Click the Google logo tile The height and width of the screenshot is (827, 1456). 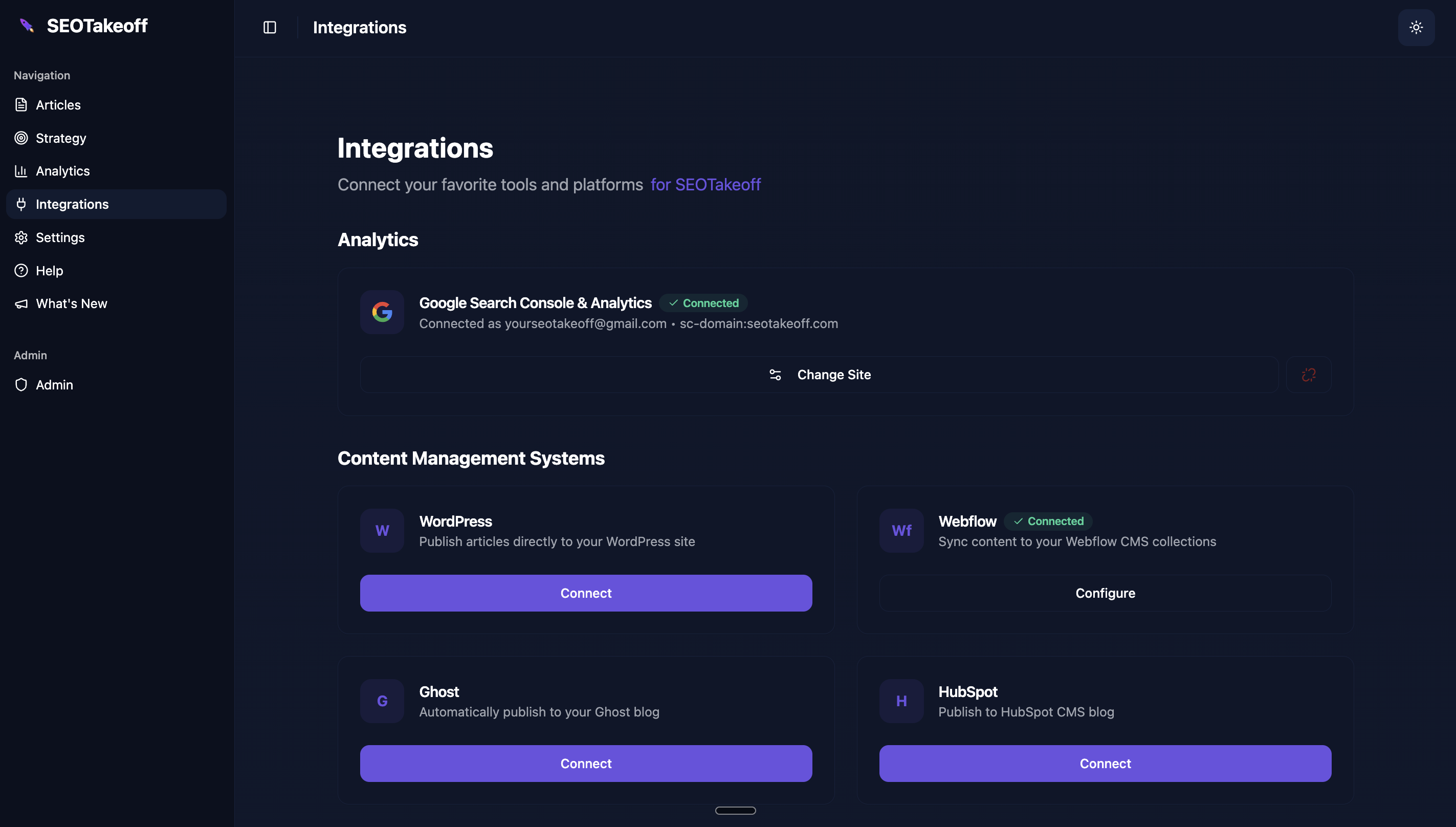(382, 312)
